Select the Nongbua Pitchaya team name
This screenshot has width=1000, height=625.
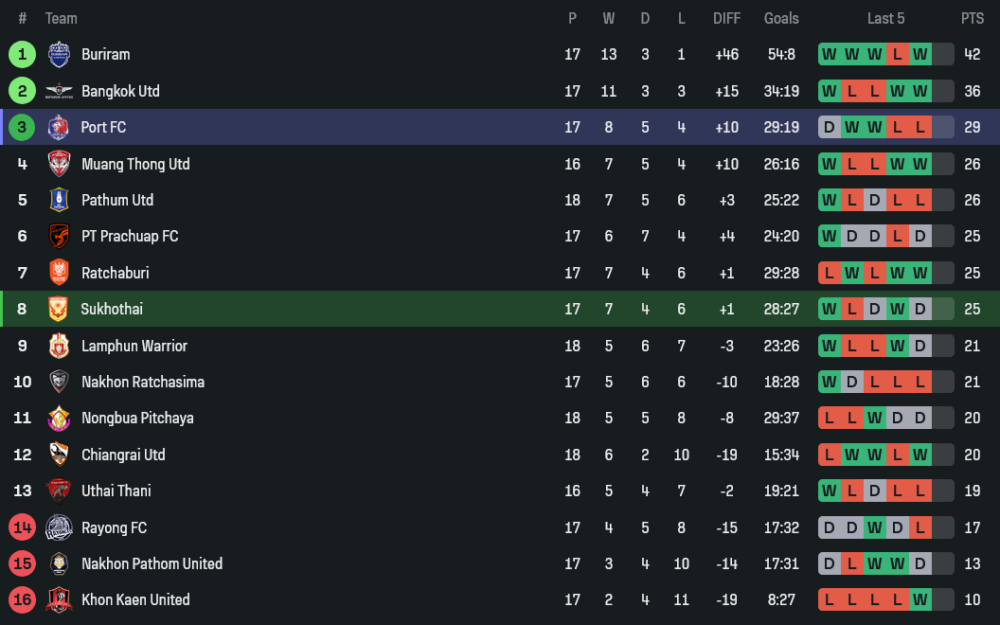pos(137,418)
